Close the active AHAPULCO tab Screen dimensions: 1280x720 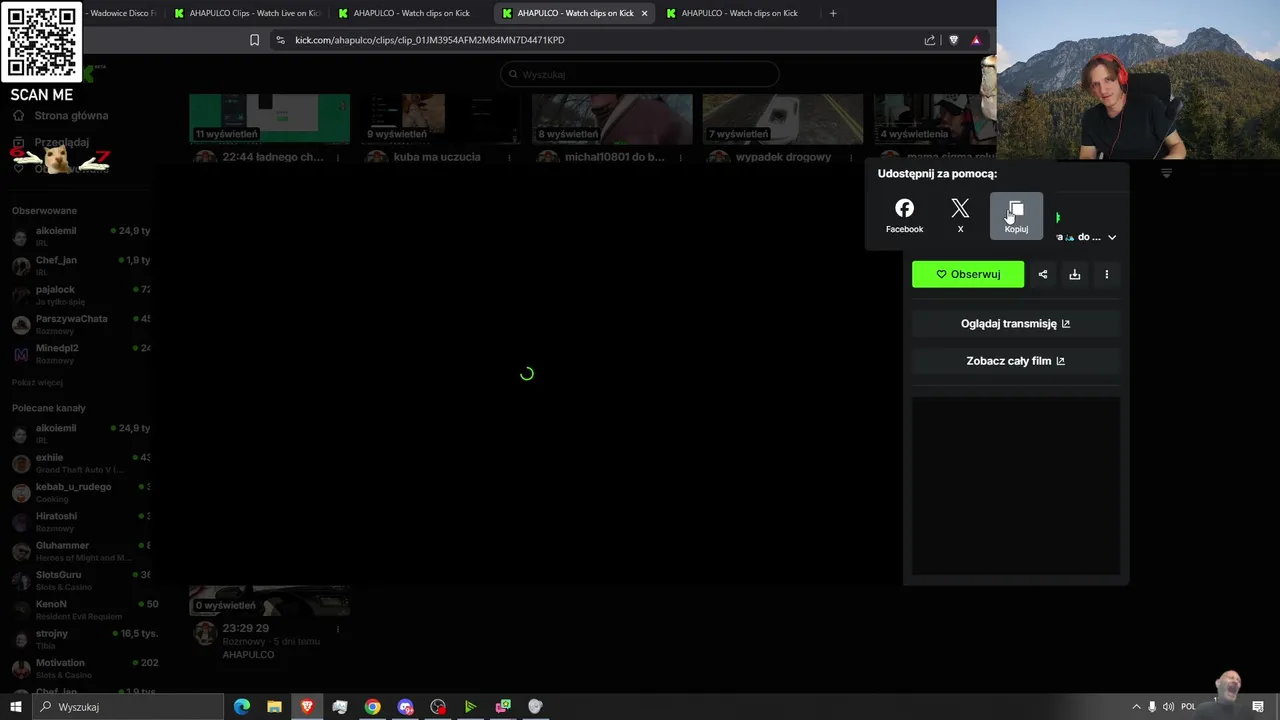(644, 13)
